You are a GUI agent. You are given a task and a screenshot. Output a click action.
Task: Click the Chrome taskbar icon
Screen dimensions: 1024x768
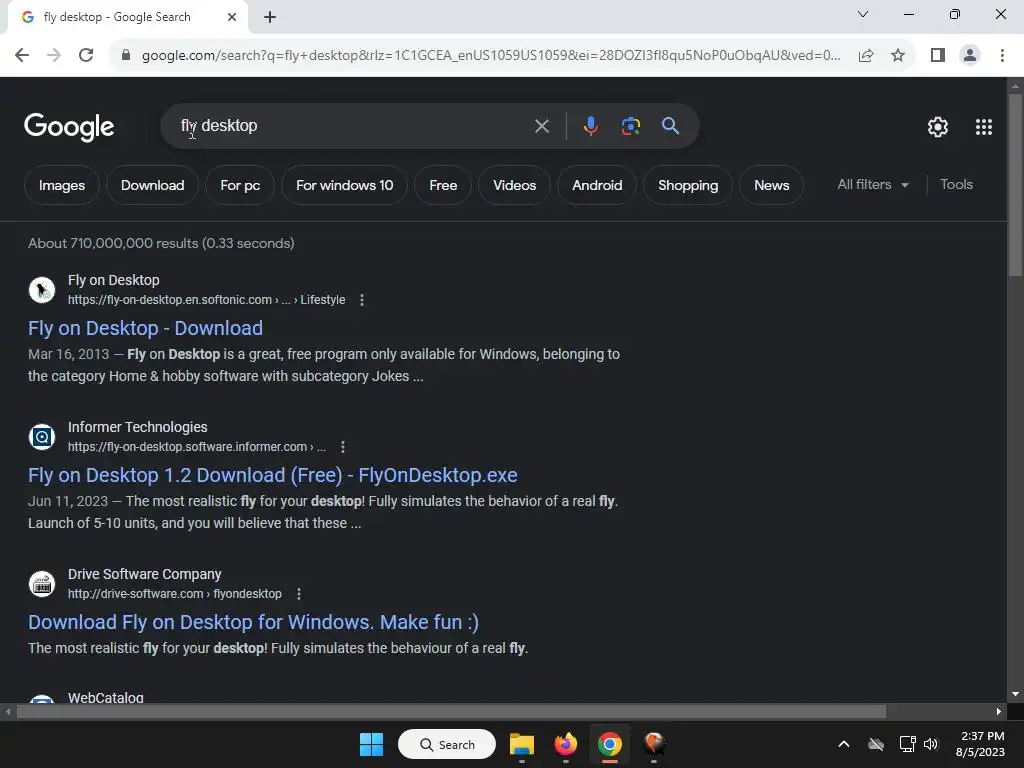tap(609, 744)
